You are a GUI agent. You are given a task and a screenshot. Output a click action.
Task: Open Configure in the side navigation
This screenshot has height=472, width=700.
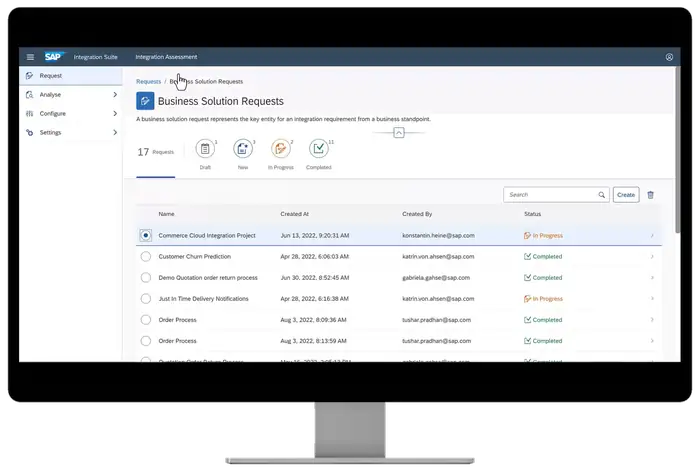click(71, 113)
